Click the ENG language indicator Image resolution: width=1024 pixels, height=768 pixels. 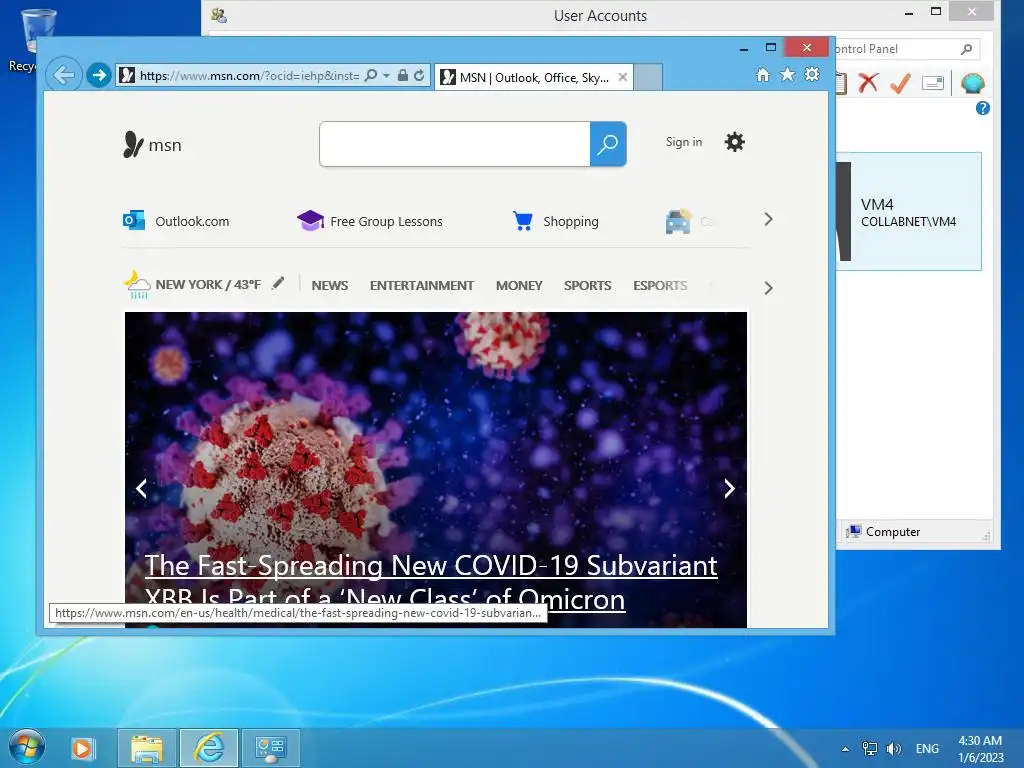coord(927,748)
